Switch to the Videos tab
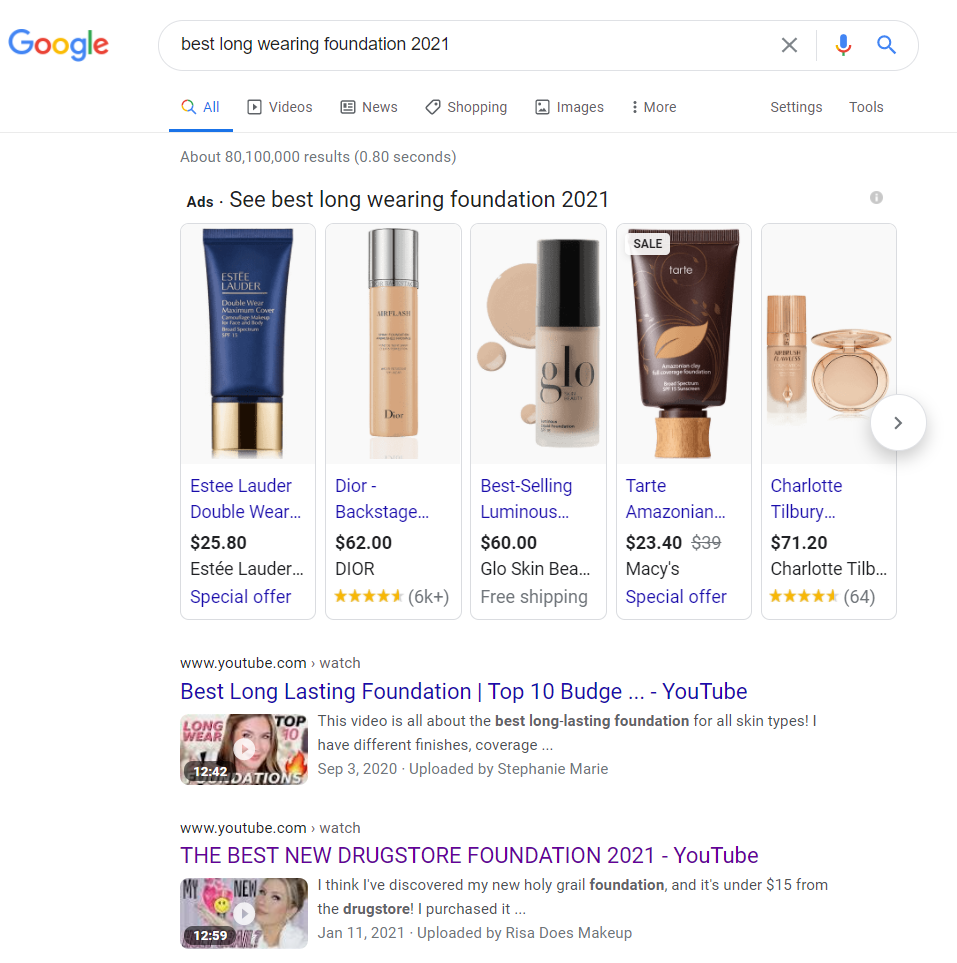 279,107
